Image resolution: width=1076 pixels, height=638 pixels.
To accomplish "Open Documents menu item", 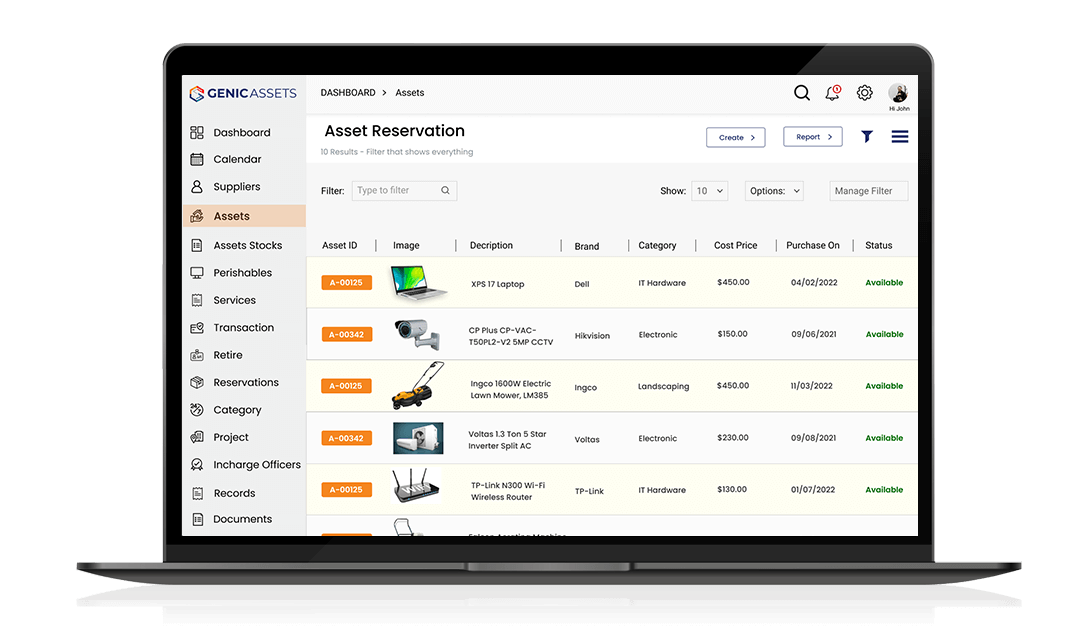I will (242, 519).
